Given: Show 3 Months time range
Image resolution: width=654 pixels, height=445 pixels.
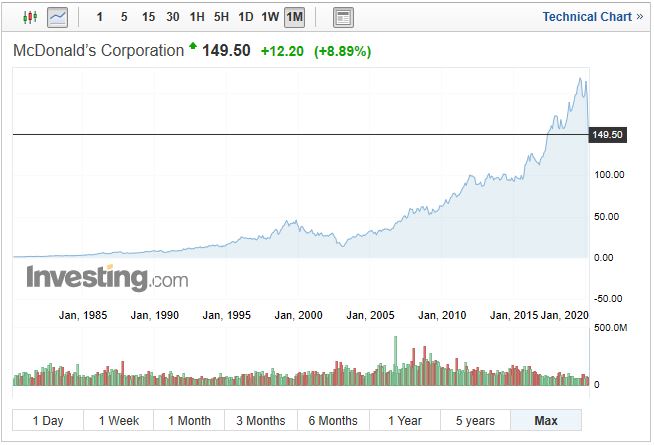Looking at the screenshot, I should (x=261, y=420).
